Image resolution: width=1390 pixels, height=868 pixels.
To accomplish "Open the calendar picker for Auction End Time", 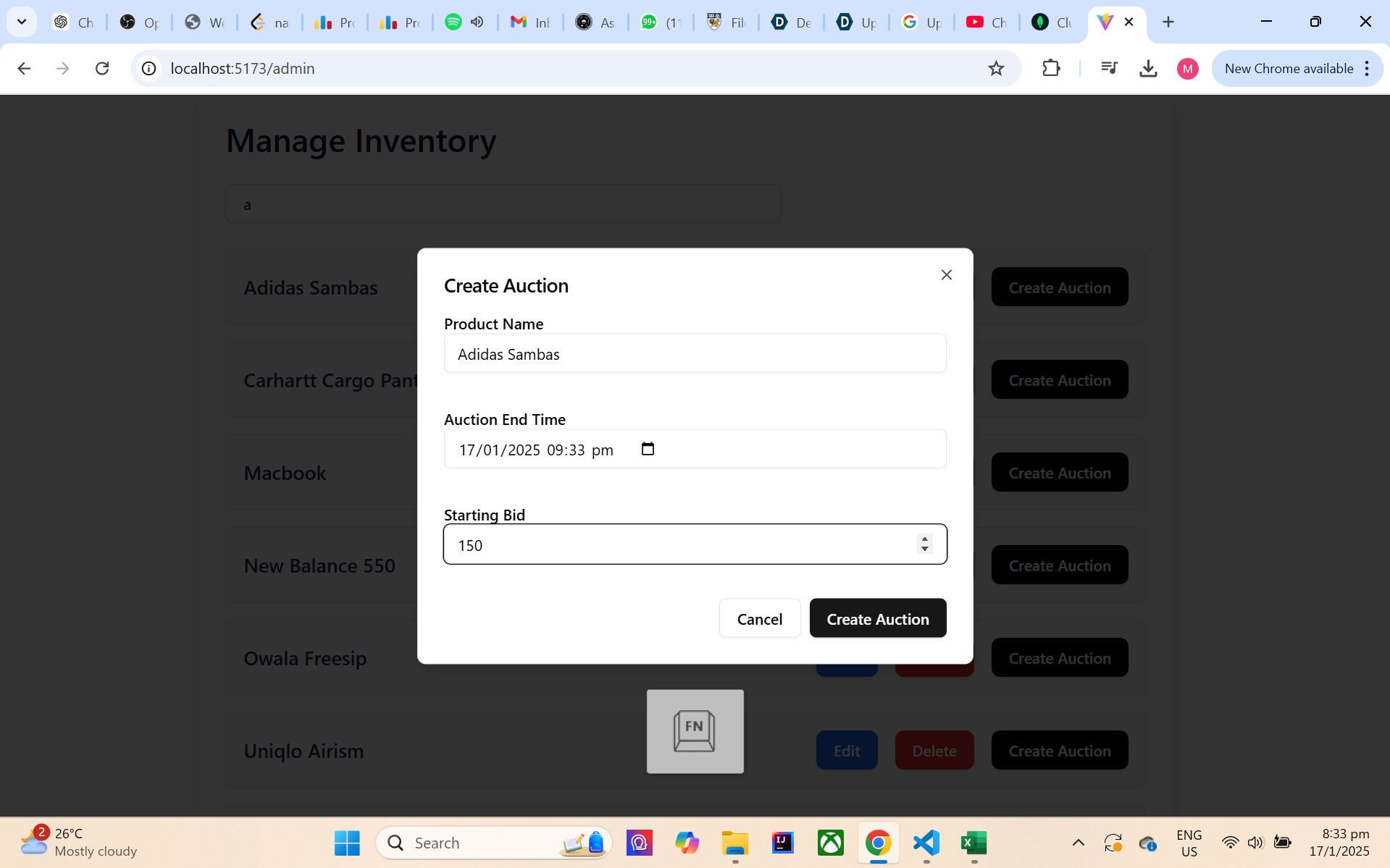I will point(648,449).
